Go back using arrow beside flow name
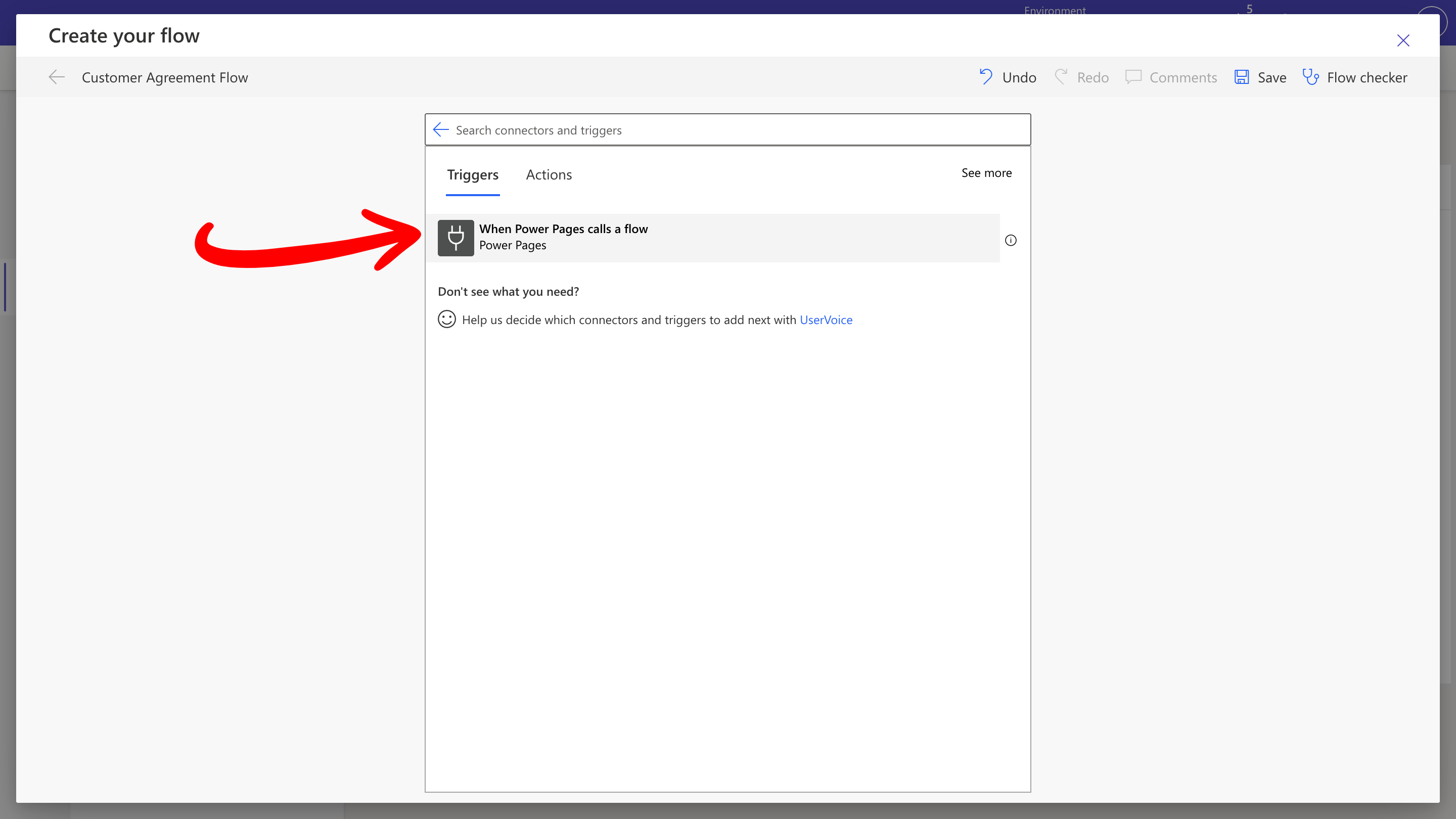 pos(57,77)
